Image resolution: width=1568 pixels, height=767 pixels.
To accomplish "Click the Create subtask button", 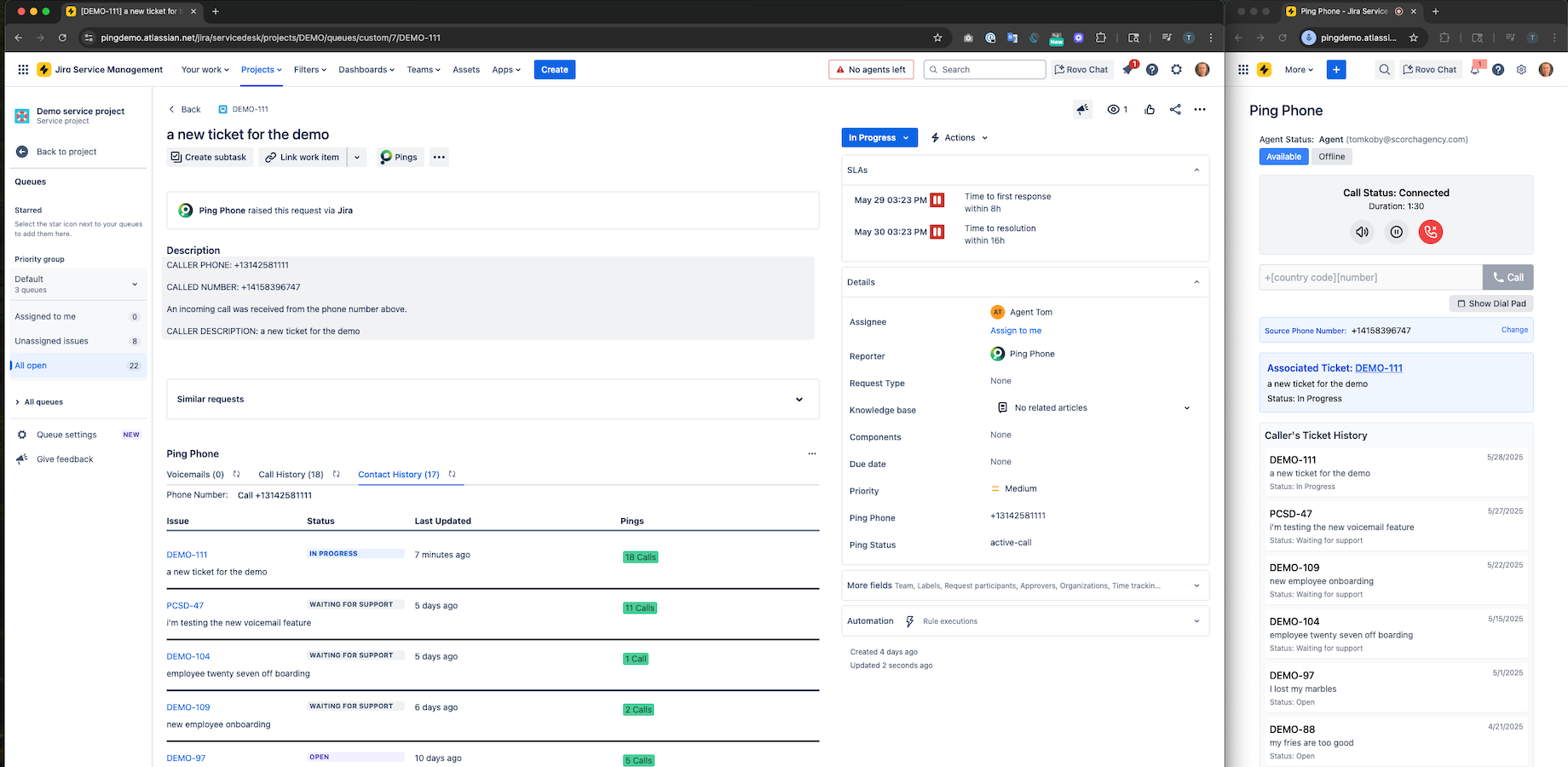I will click(209, 157).
